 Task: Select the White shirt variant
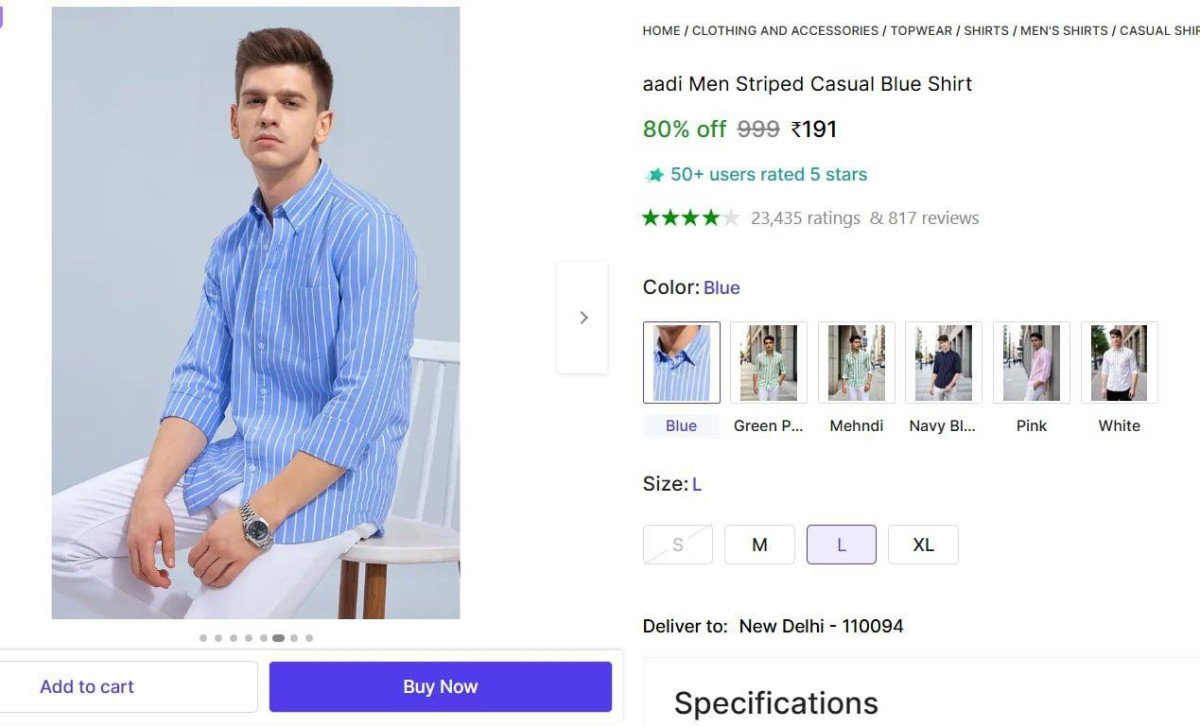tap(1119, 362)
